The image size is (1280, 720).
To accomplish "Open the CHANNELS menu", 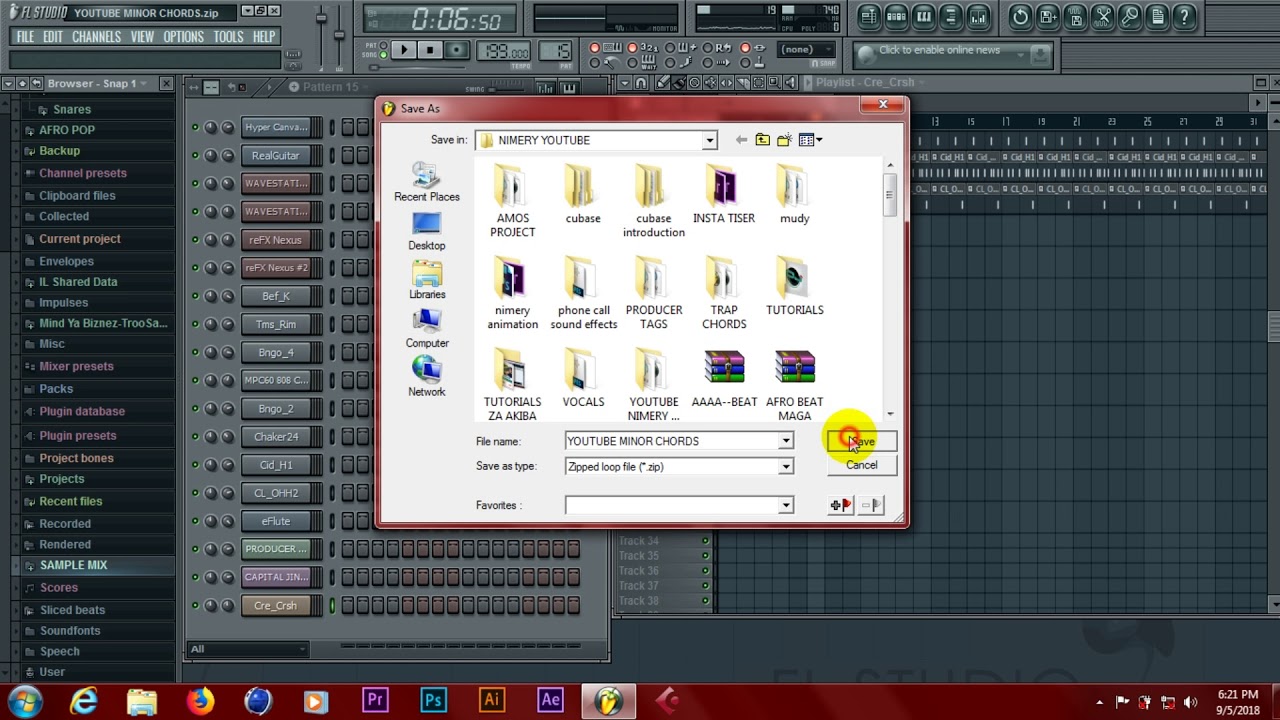I will tap(97, 37).
